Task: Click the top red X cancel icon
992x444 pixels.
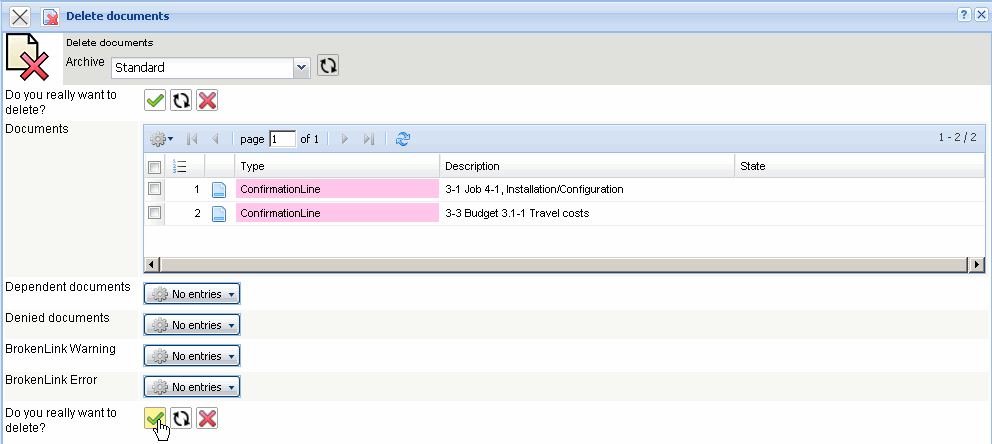Action: 207,100
